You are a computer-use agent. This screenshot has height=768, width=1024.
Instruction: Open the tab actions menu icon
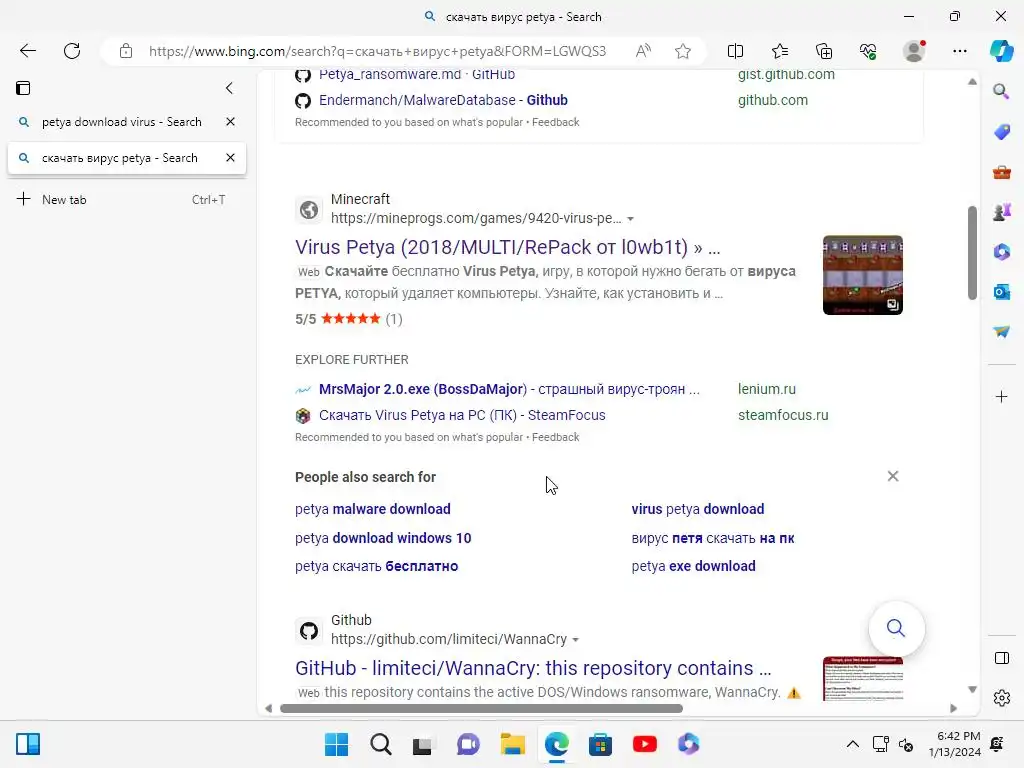pos(23,88)
